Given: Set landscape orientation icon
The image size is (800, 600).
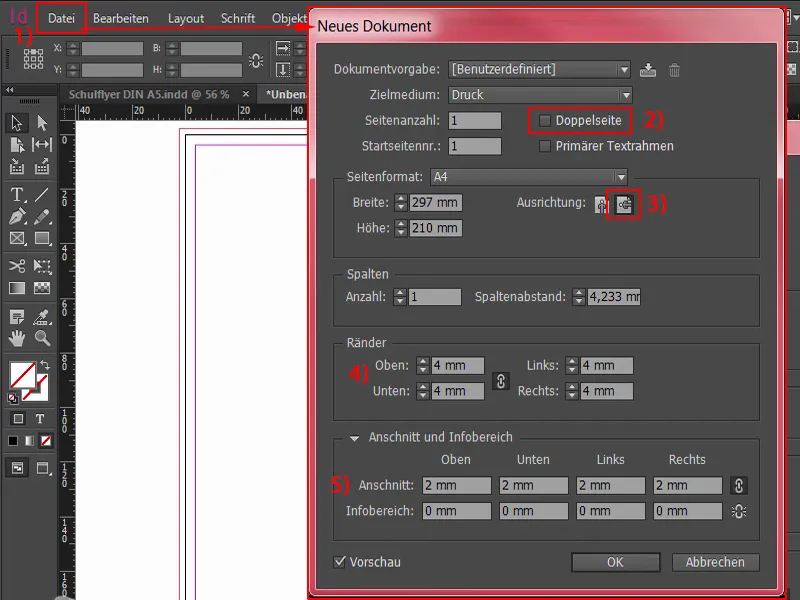Looking at the screenshot, I should (624, 205).
